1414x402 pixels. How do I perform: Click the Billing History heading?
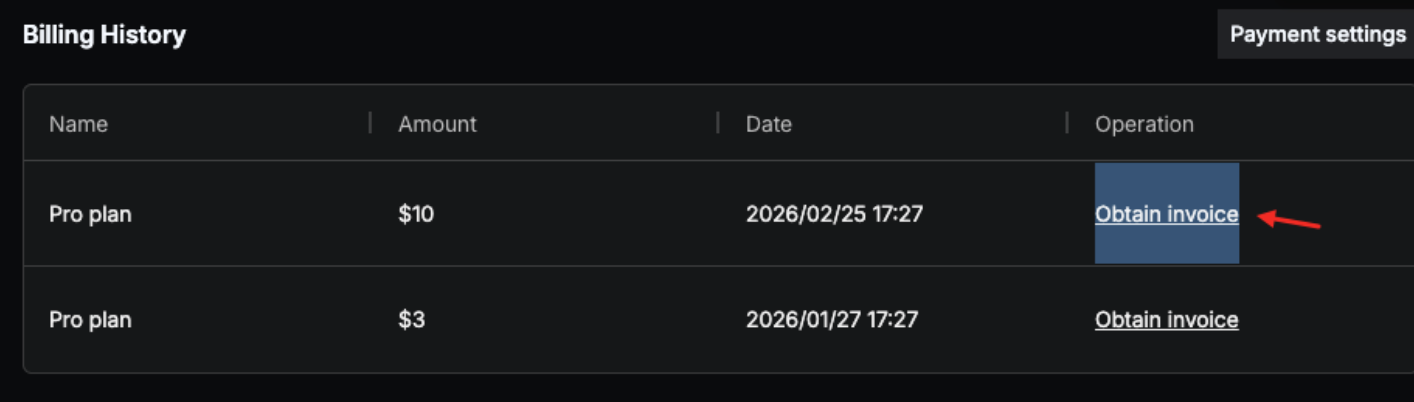tap(104, 35)
